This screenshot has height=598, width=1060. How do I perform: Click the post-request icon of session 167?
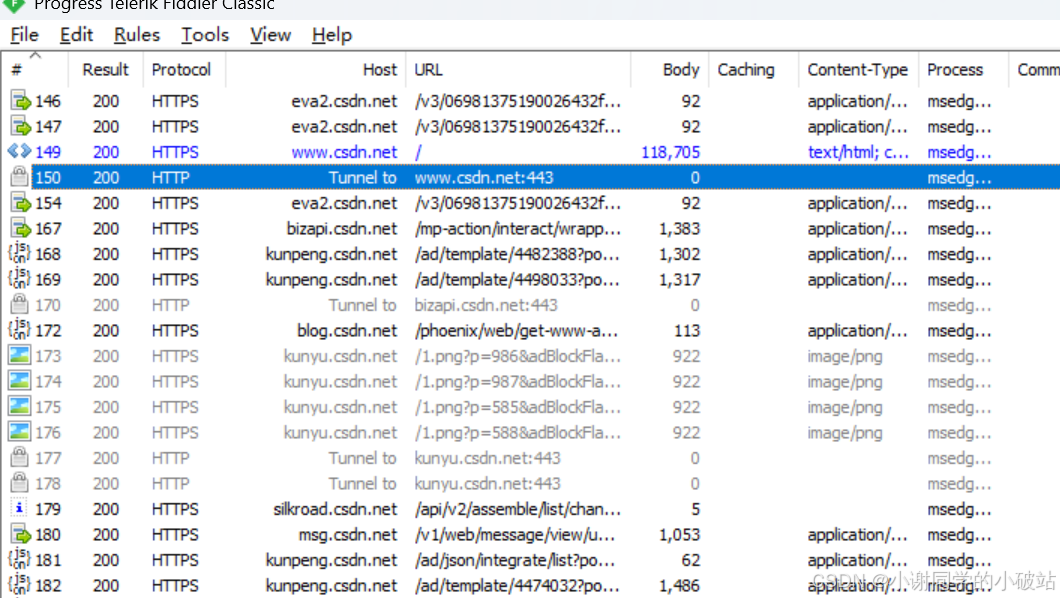tap(20, 228)
